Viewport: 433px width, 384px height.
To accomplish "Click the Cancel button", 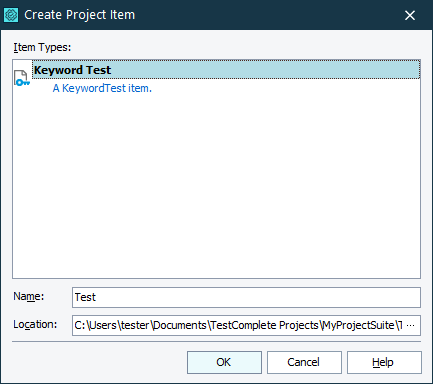I will 304,362.
